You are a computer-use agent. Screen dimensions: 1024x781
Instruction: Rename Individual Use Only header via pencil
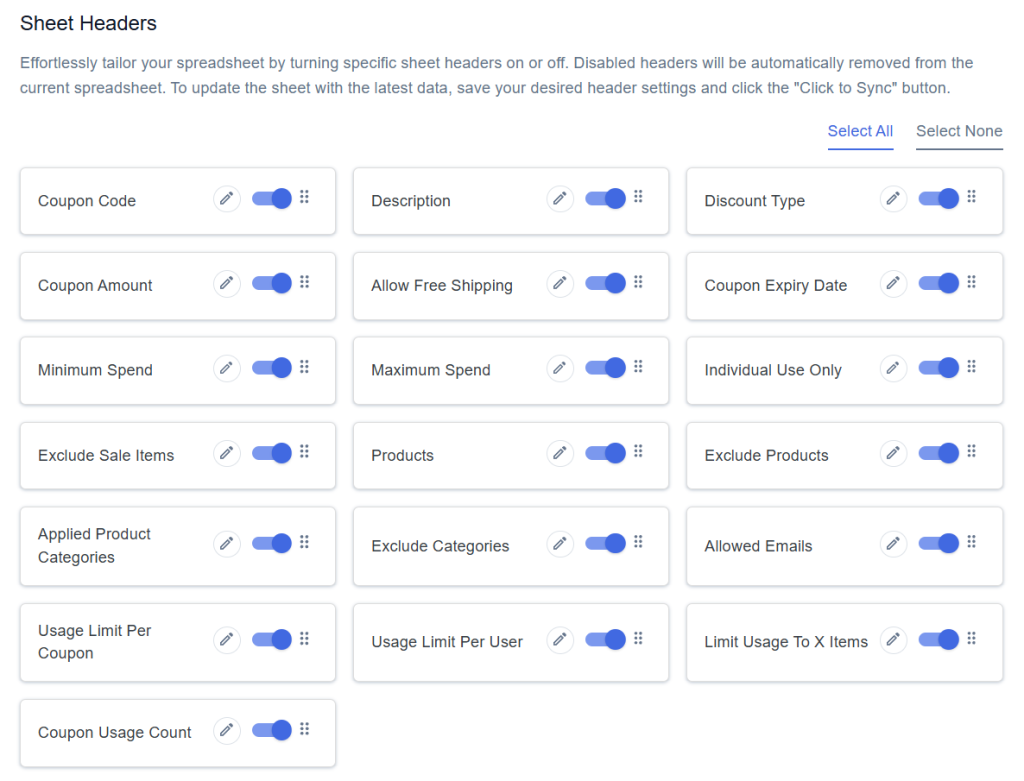[893, 368]
